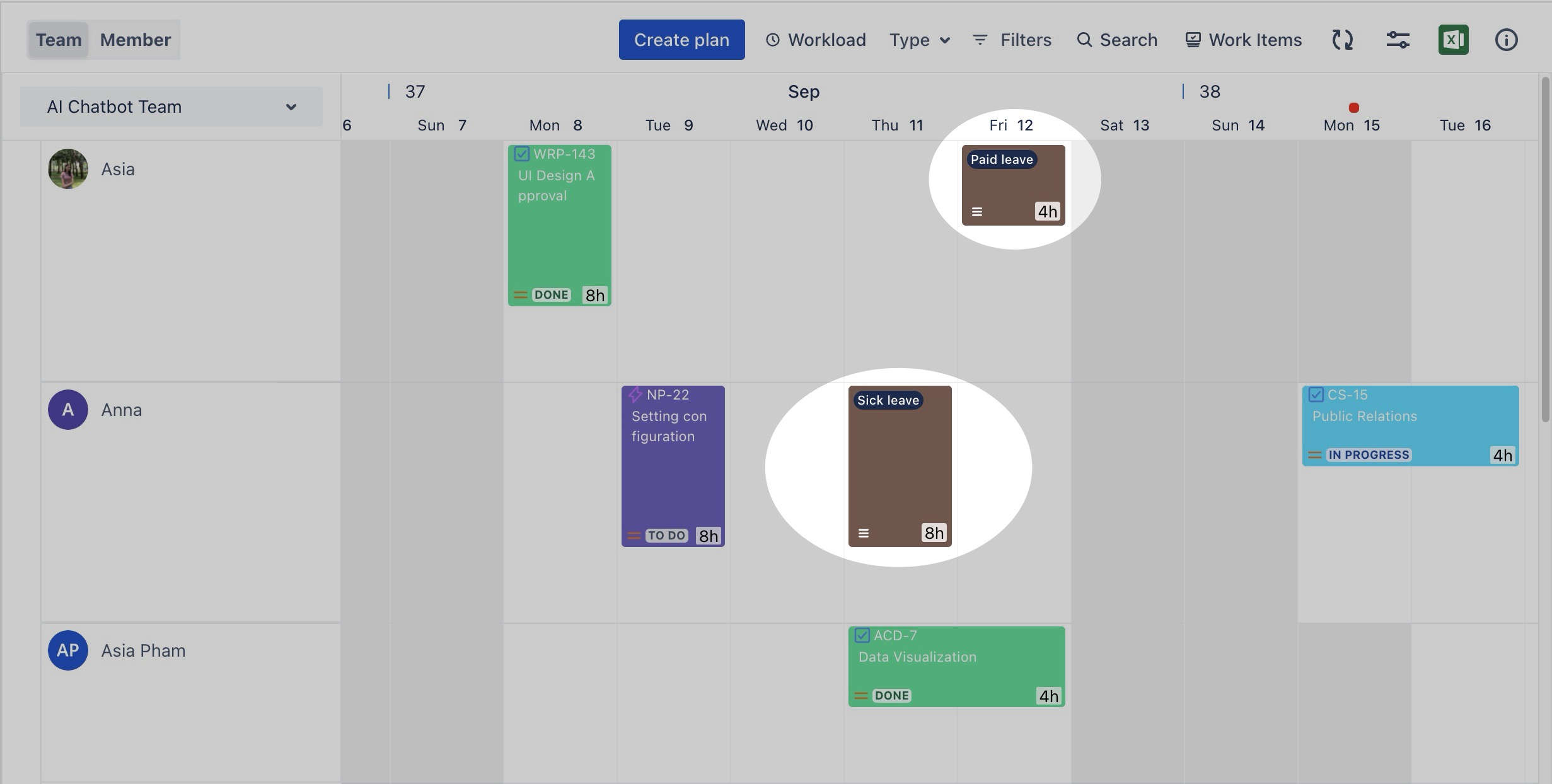The height and width of the screenshot is (784, 1552).
Task: Click the CS-15 task checkbox icon
Action: point(1316,395)
